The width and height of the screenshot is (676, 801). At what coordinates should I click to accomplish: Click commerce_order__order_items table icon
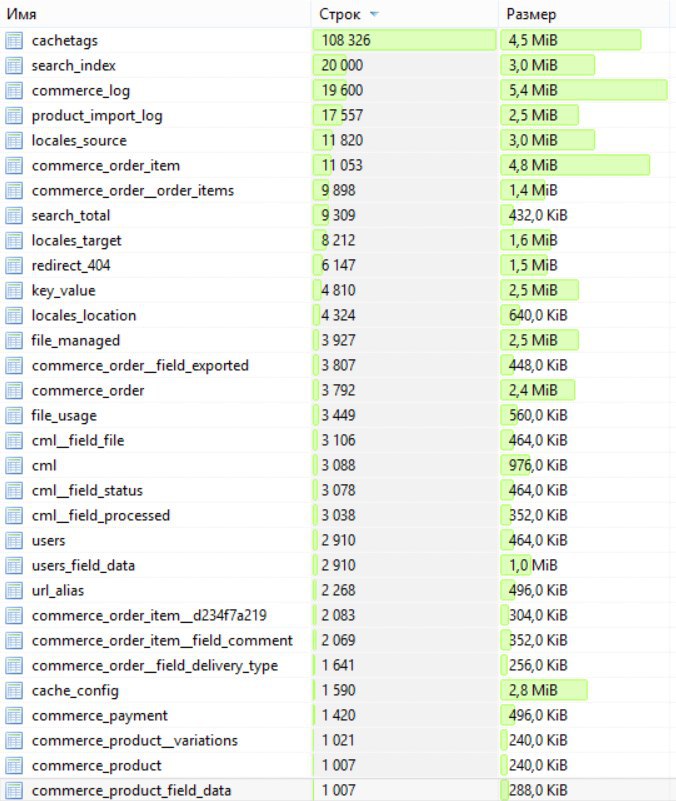(14, 191)
